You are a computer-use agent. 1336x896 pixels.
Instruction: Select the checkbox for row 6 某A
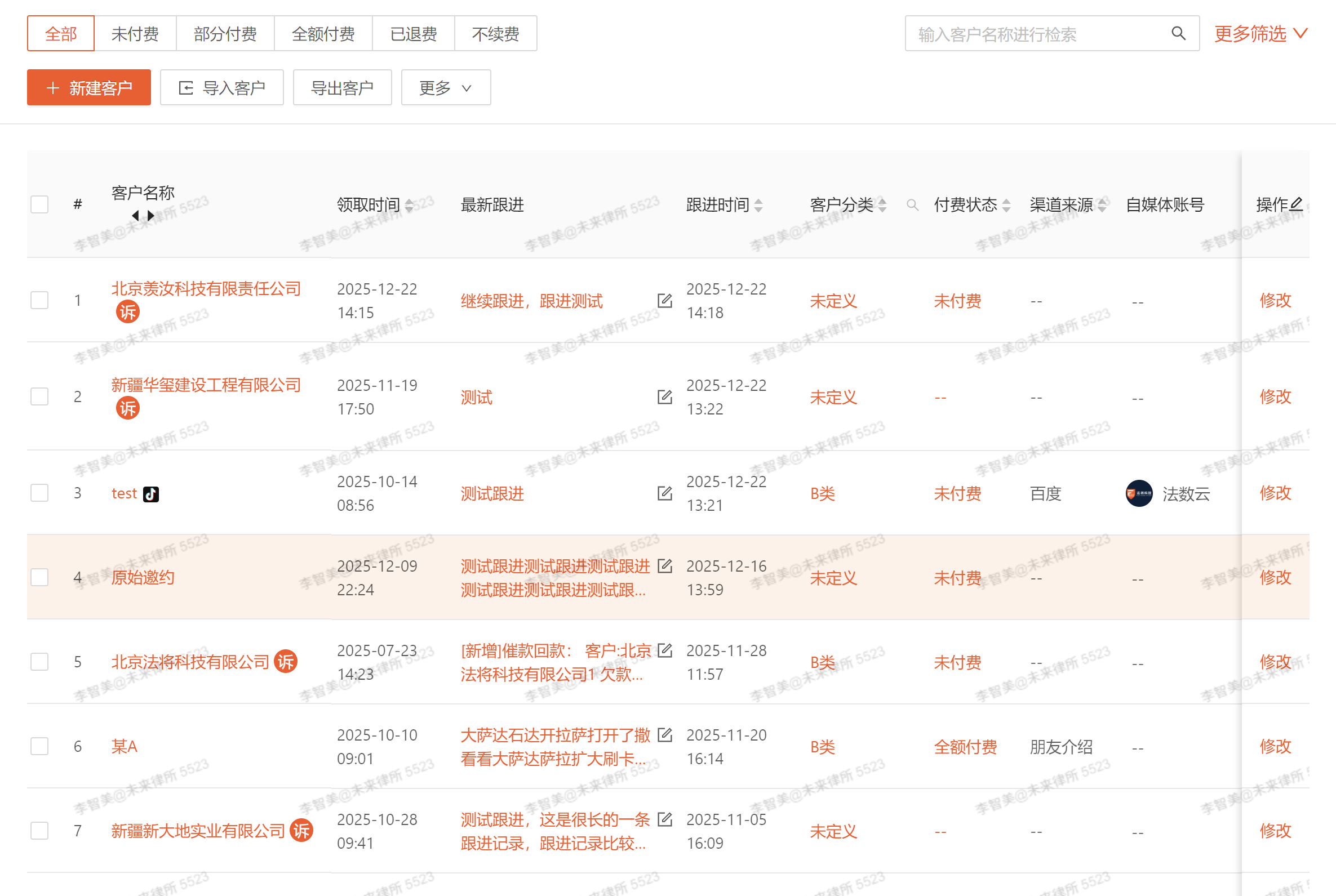pos(39,746)
